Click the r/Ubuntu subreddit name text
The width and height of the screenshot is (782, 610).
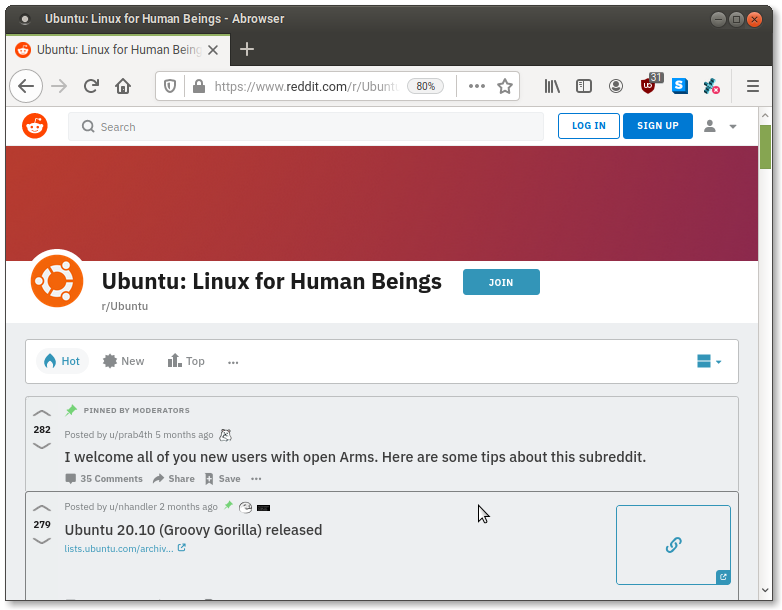click(x=125, y=306)
